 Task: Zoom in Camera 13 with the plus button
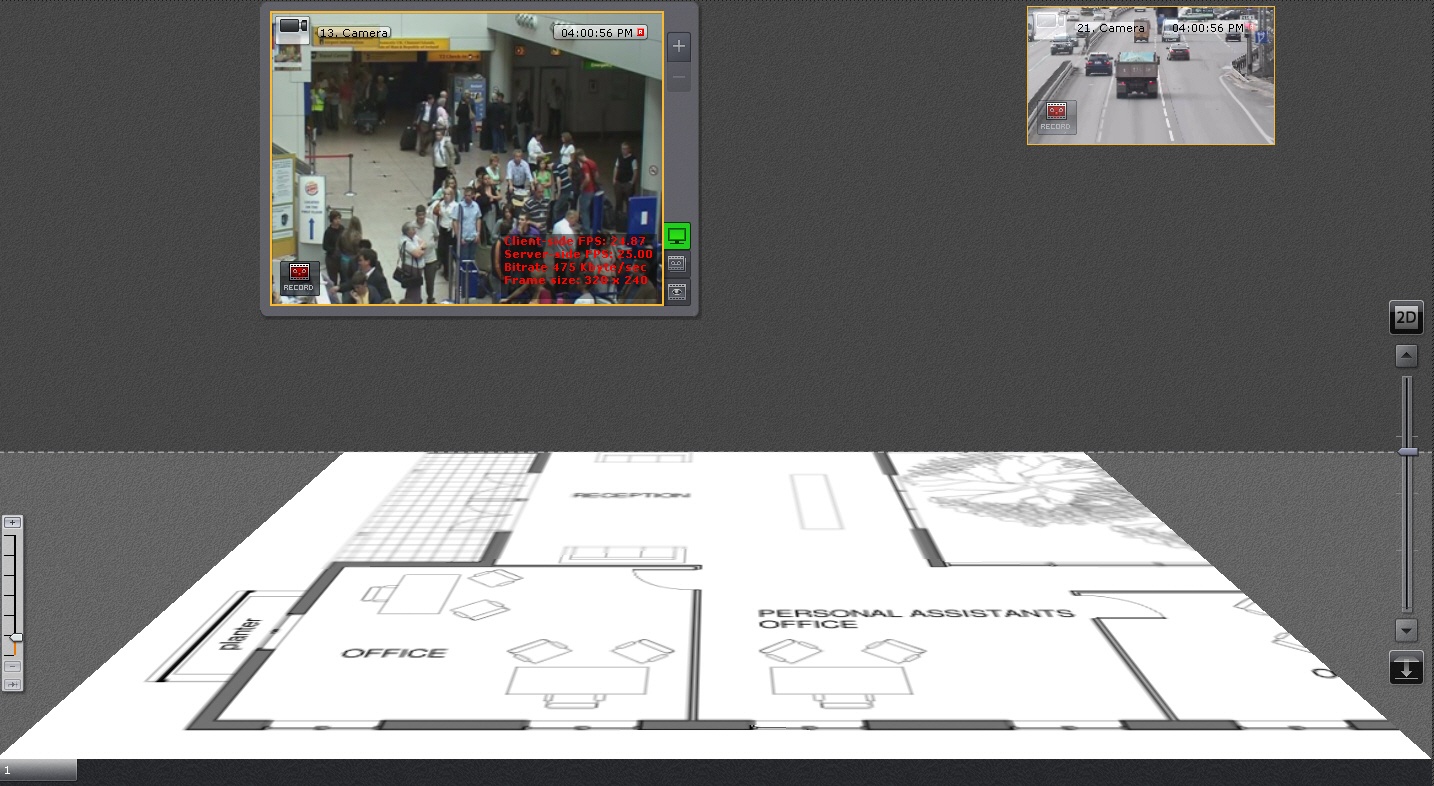pyautogui.click(x=679, y=46)
